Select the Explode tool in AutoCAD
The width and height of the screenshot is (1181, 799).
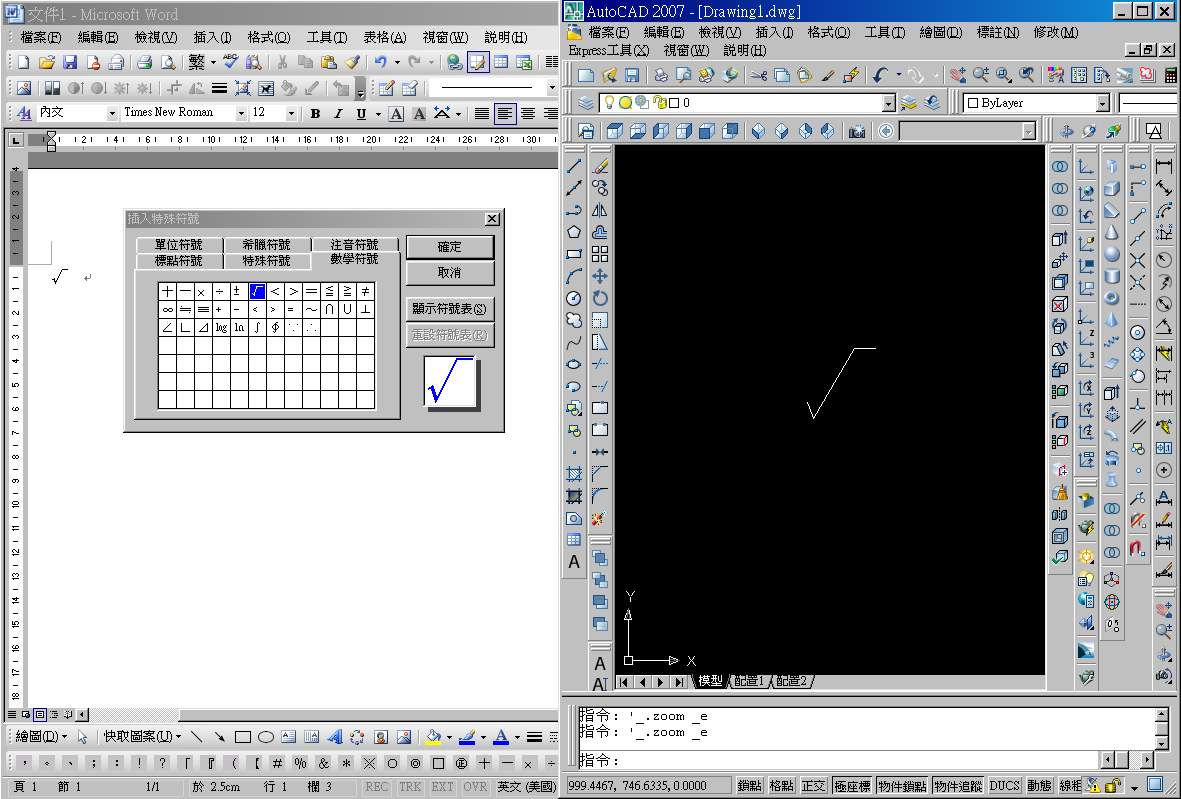pyautogui.click(x=600, y=518)
